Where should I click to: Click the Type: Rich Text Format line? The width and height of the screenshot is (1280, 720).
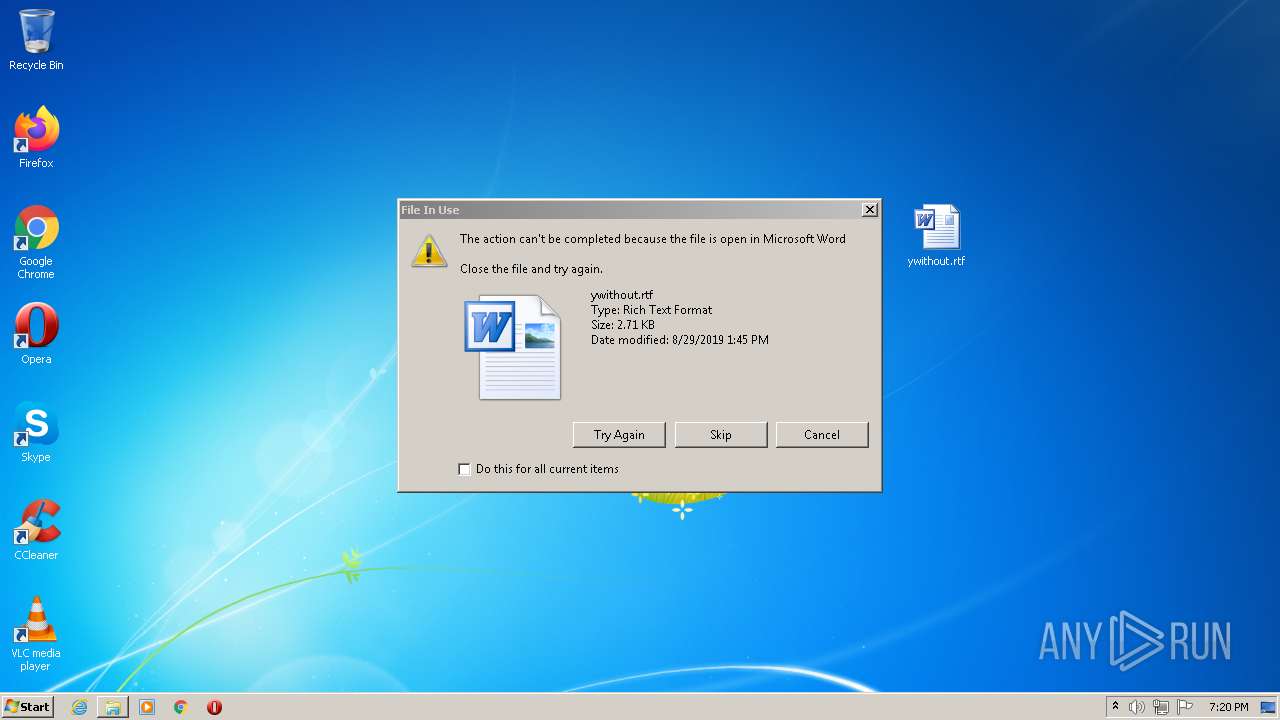coord(651,310)
